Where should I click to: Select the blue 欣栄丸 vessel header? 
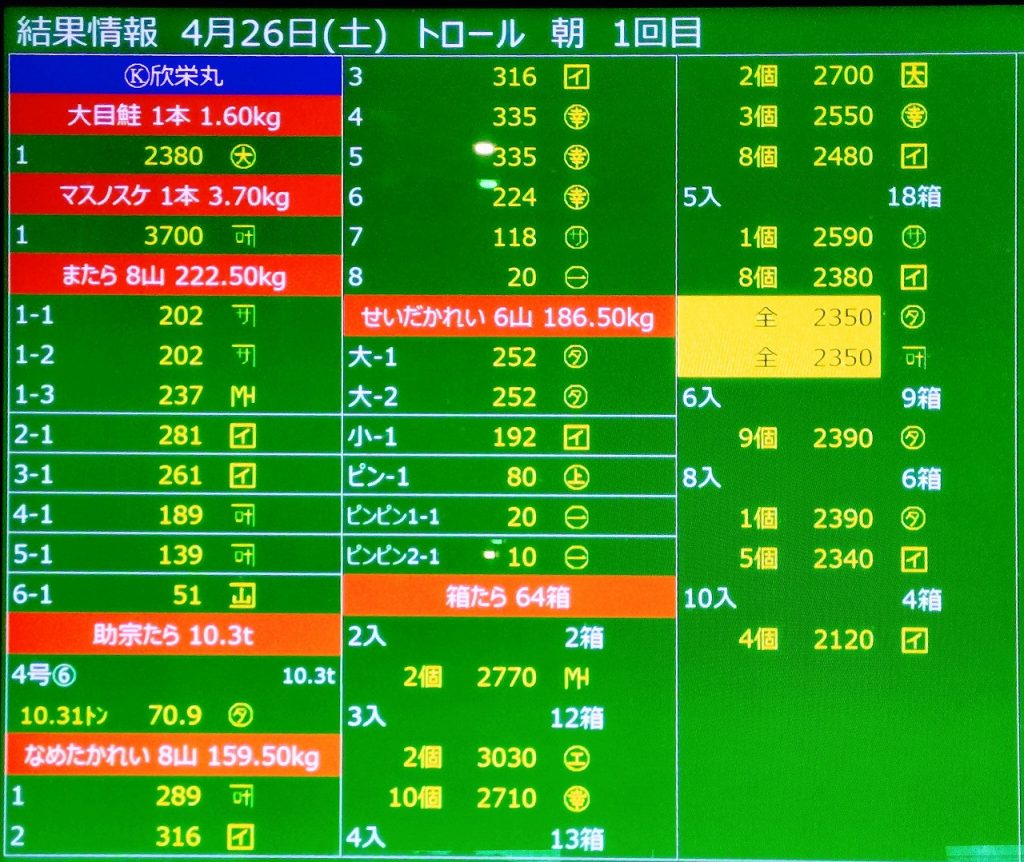pyautogui.click(x=174, y=76)
